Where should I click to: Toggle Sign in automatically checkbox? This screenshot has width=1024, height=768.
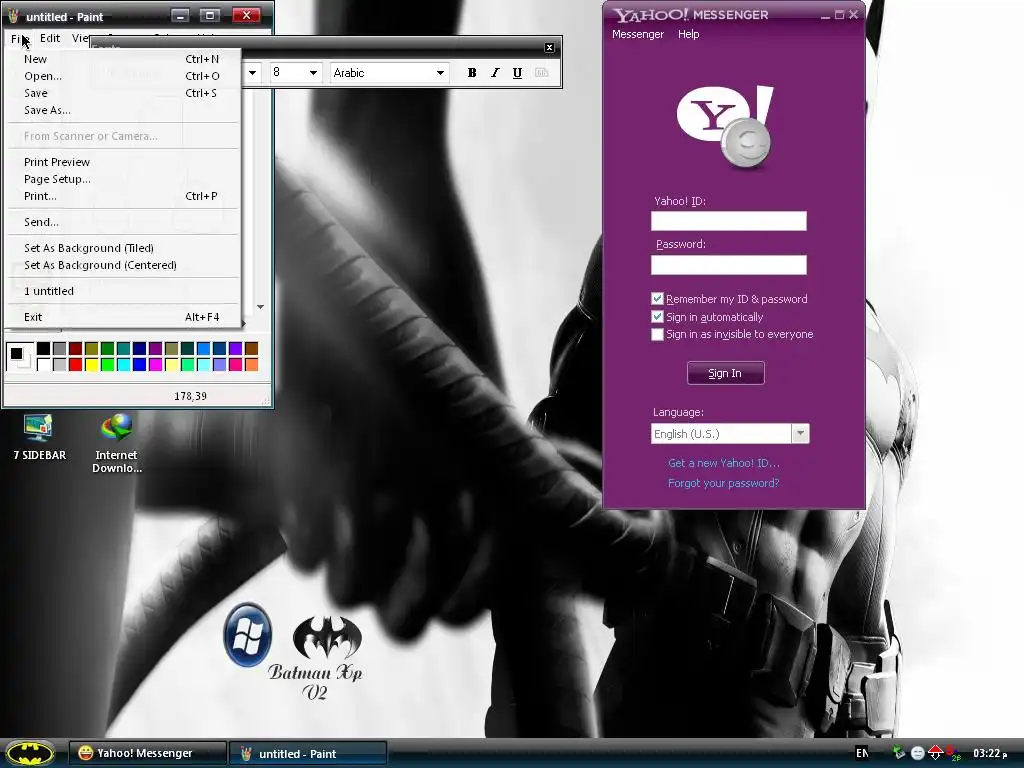[657, 317]
